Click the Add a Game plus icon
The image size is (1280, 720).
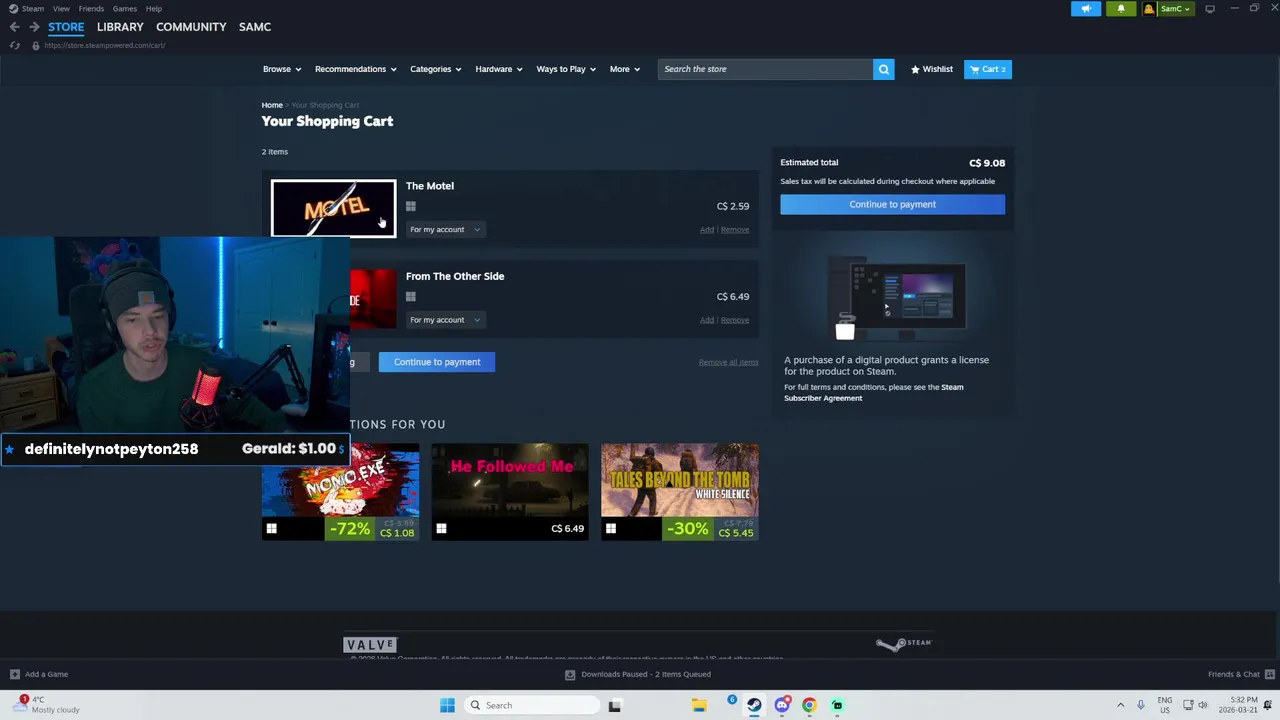click(x=14, y=674)
